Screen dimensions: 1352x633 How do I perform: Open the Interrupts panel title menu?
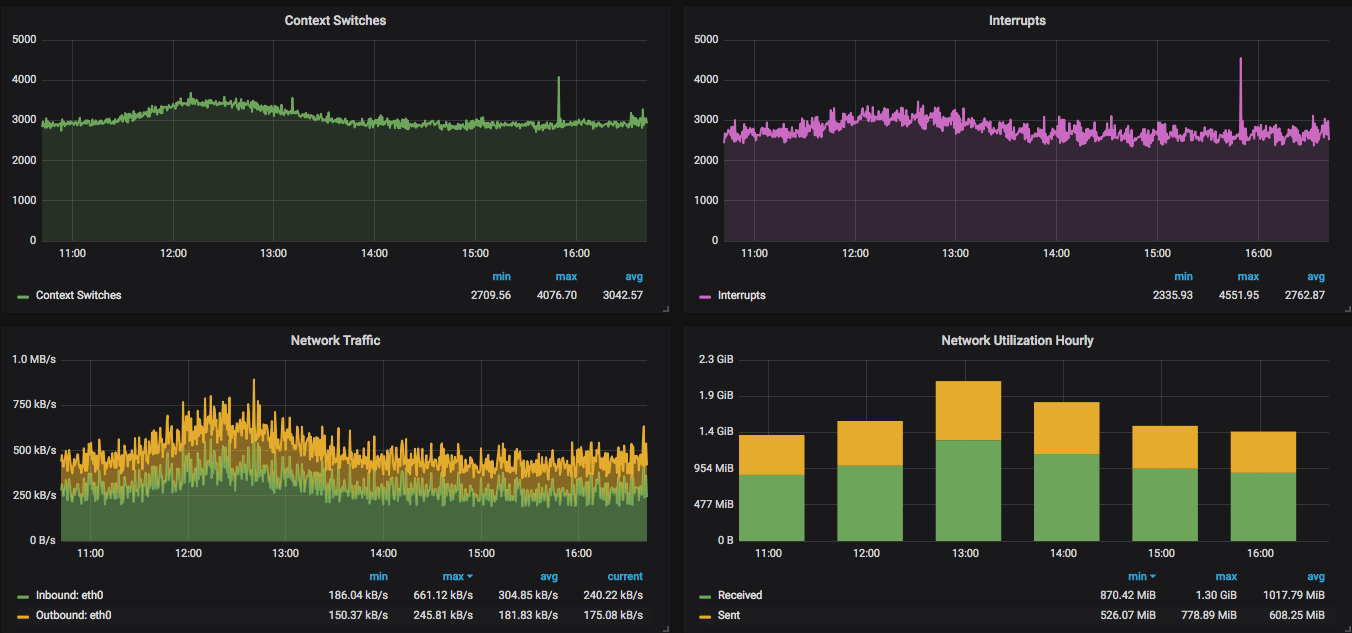pyautogui.click(x=1017, y=20)
